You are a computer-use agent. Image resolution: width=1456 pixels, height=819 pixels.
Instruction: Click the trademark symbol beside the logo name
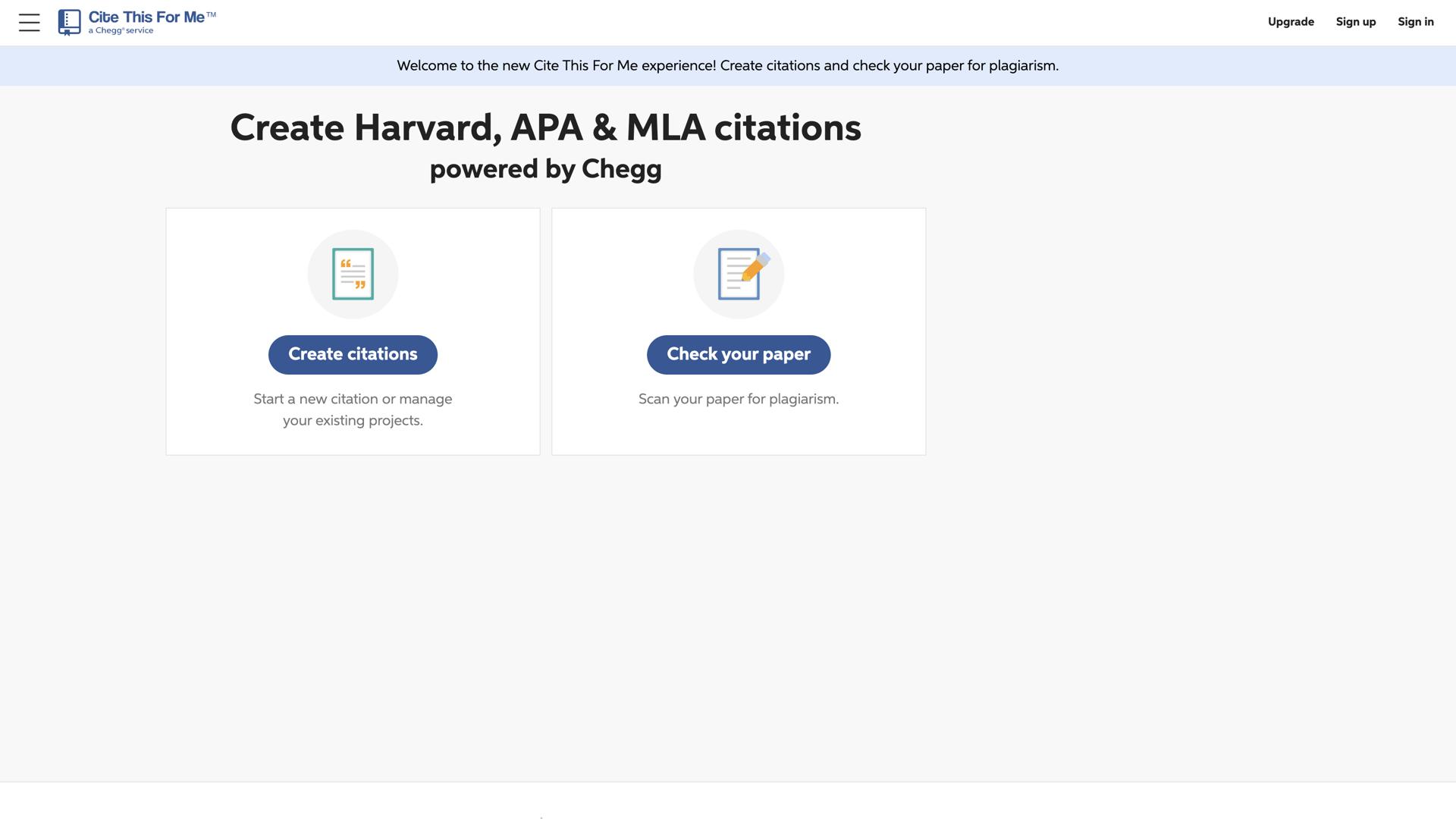(x=211, y=14)
